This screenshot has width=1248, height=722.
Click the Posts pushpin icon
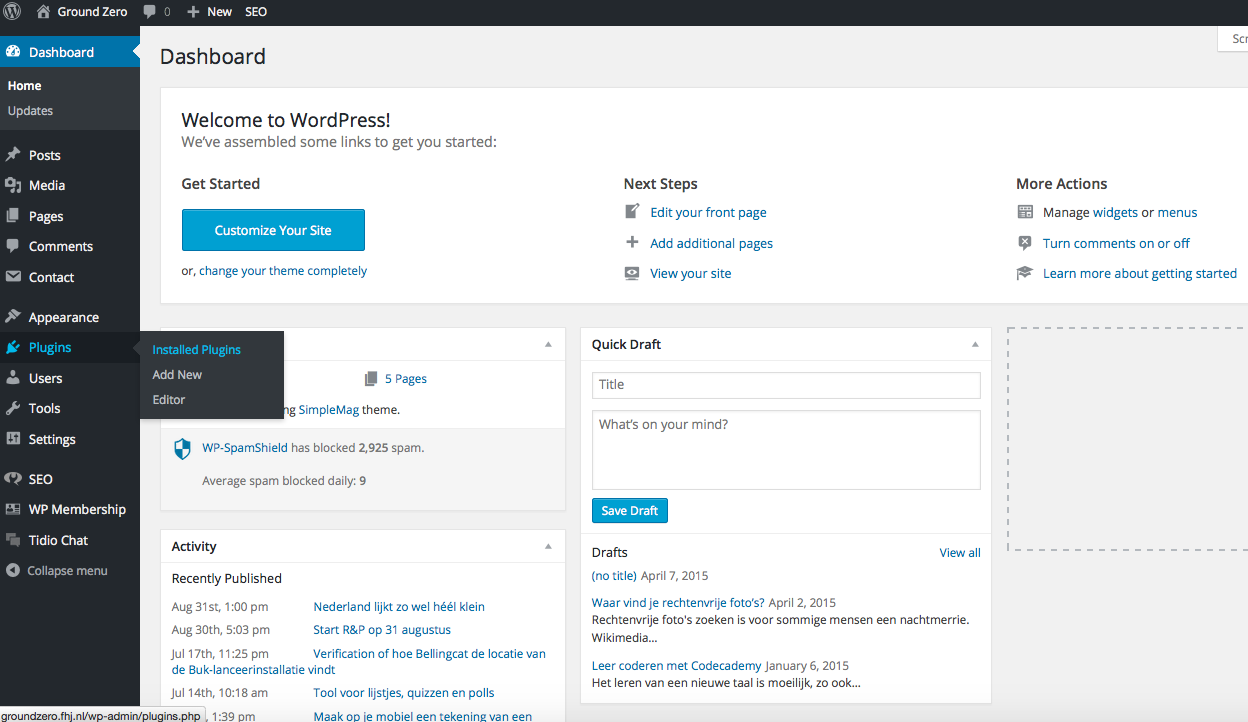(x=13, y=155)
